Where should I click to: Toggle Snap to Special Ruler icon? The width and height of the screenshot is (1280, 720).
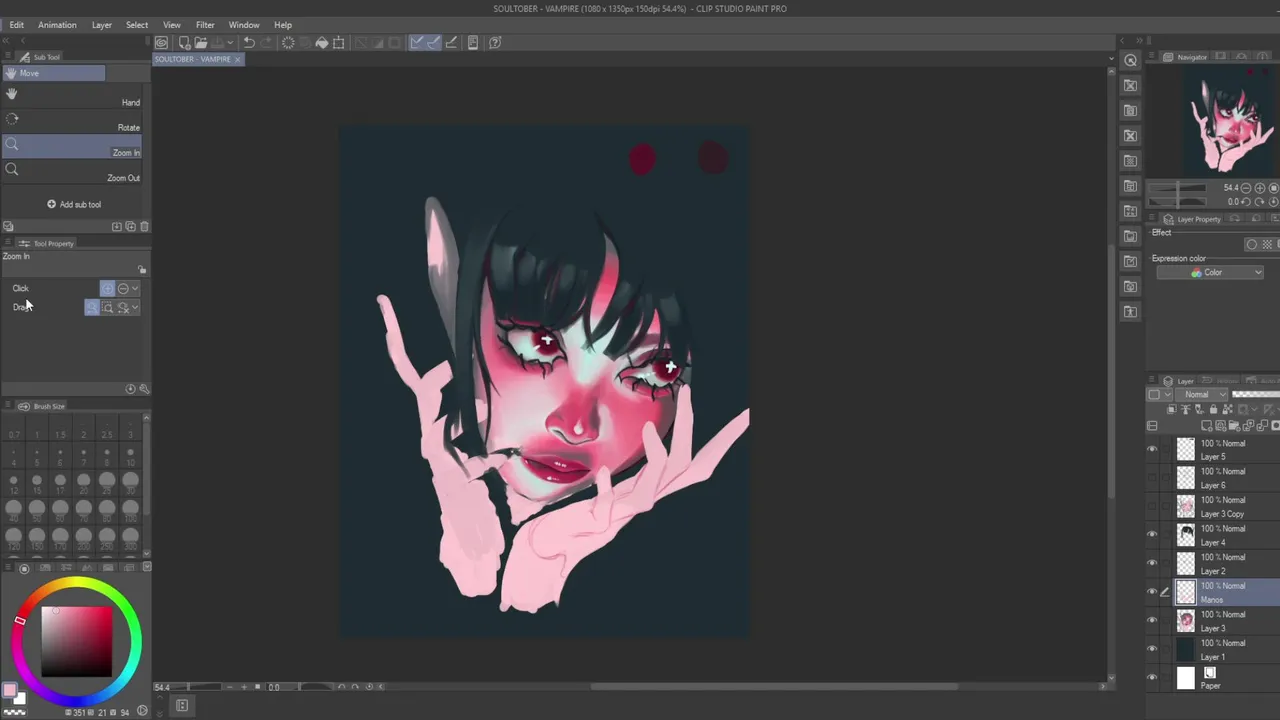click(x=434, y=43)
